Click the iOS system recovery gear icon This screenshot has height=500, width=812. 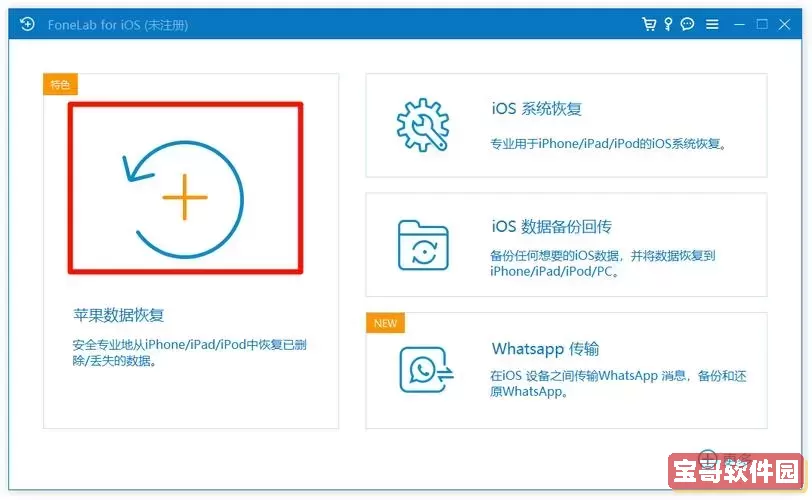pyautogui.click(x=423, y=125)
